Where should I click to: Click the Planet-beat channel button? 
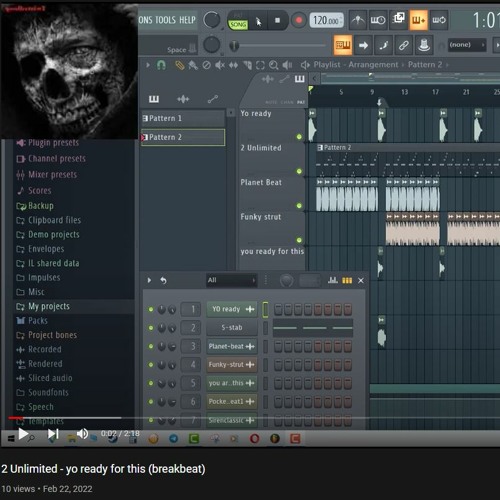232,346
